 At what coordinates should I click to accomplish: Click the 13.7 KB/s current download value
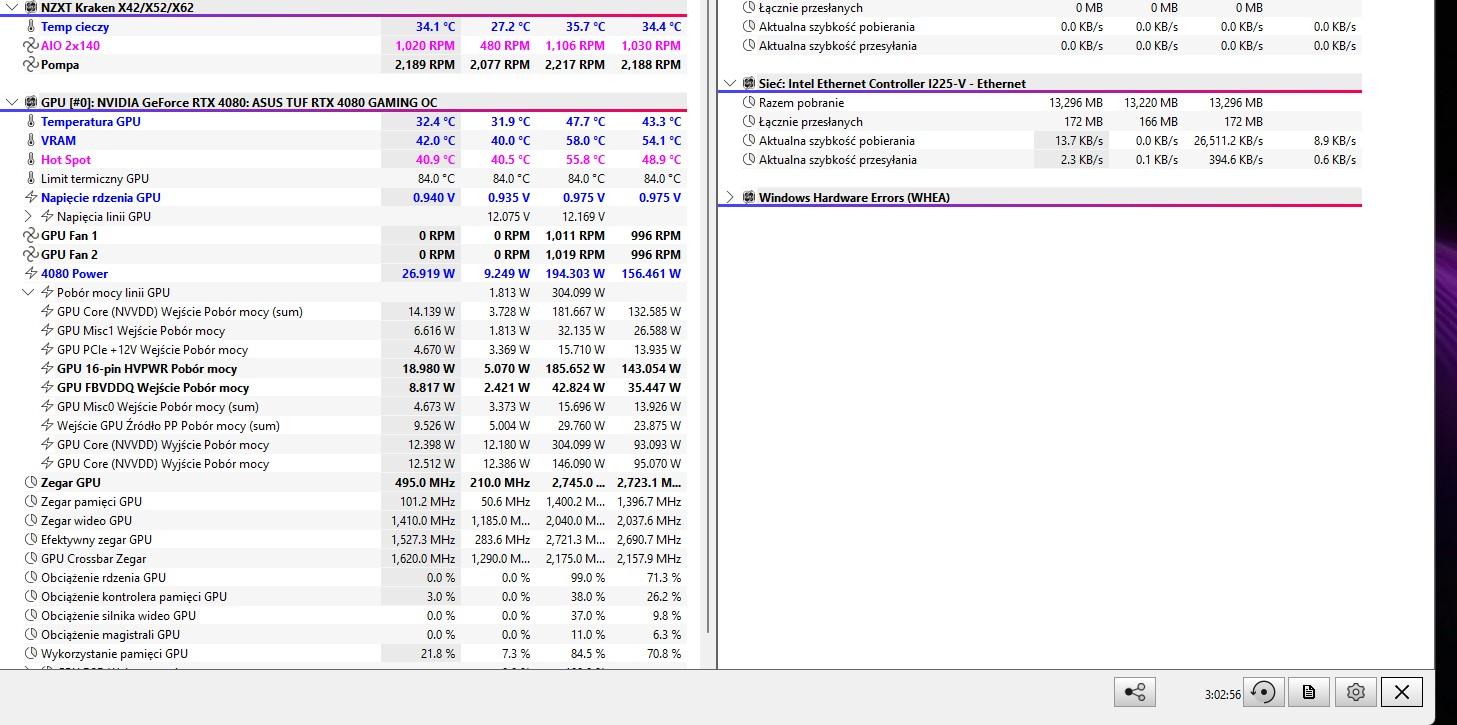tap(1079, 141)
